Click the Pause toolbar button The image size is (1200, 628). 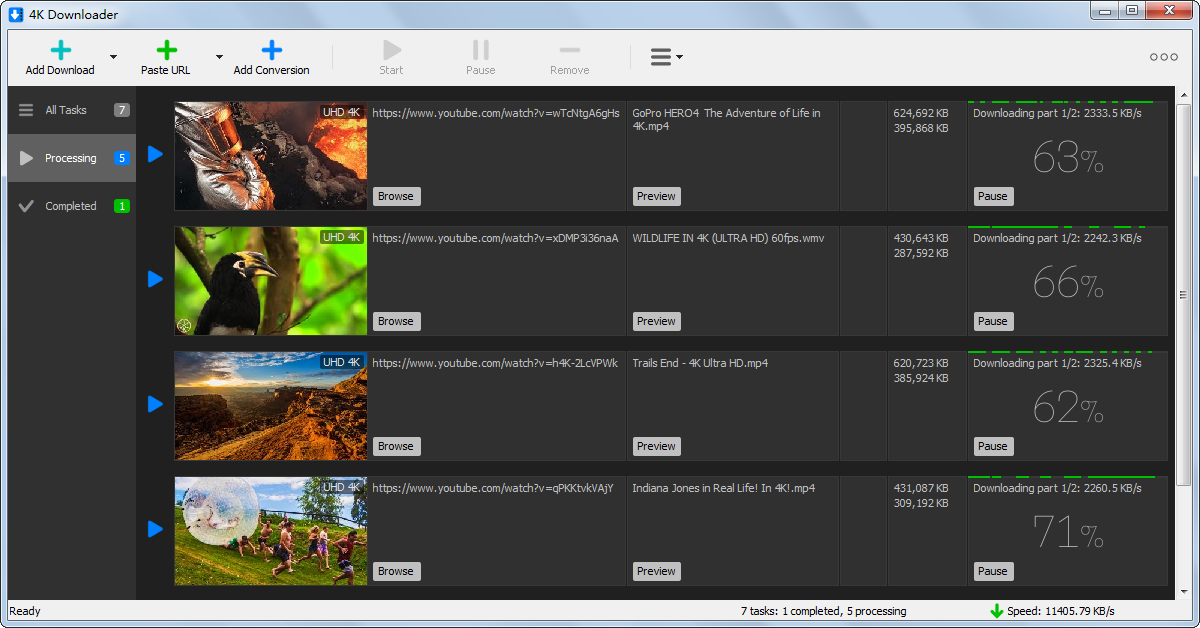tap(481, 57)
